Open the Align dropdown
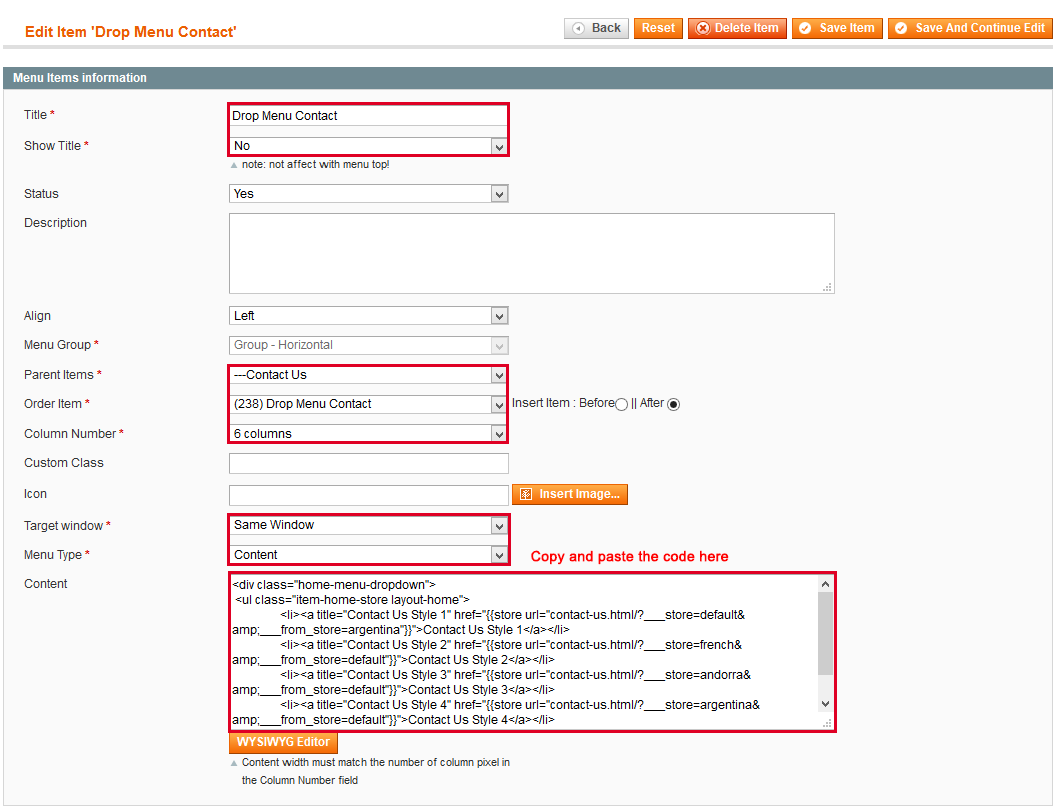 [368, 316]
